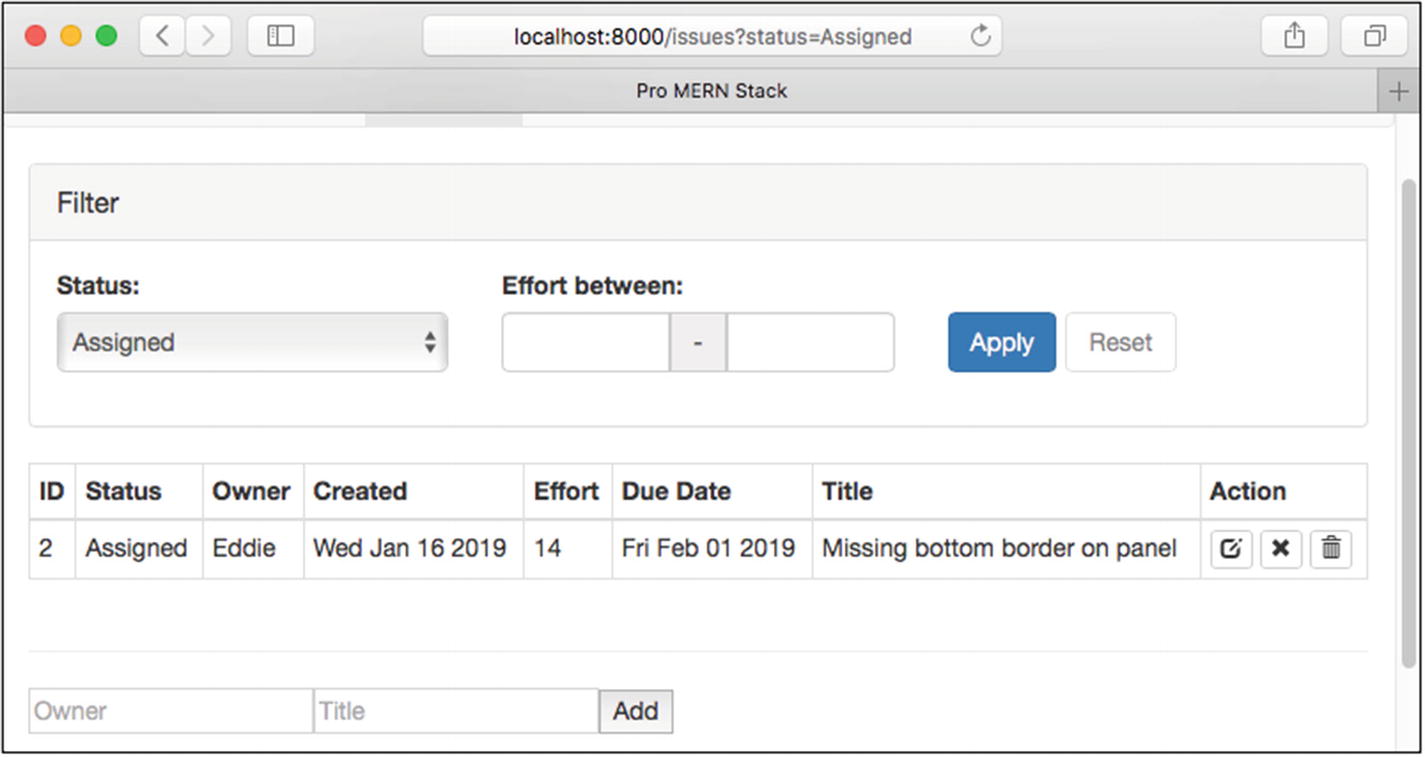
Task: Click the Safari share icon
Action: point(1294,37)
